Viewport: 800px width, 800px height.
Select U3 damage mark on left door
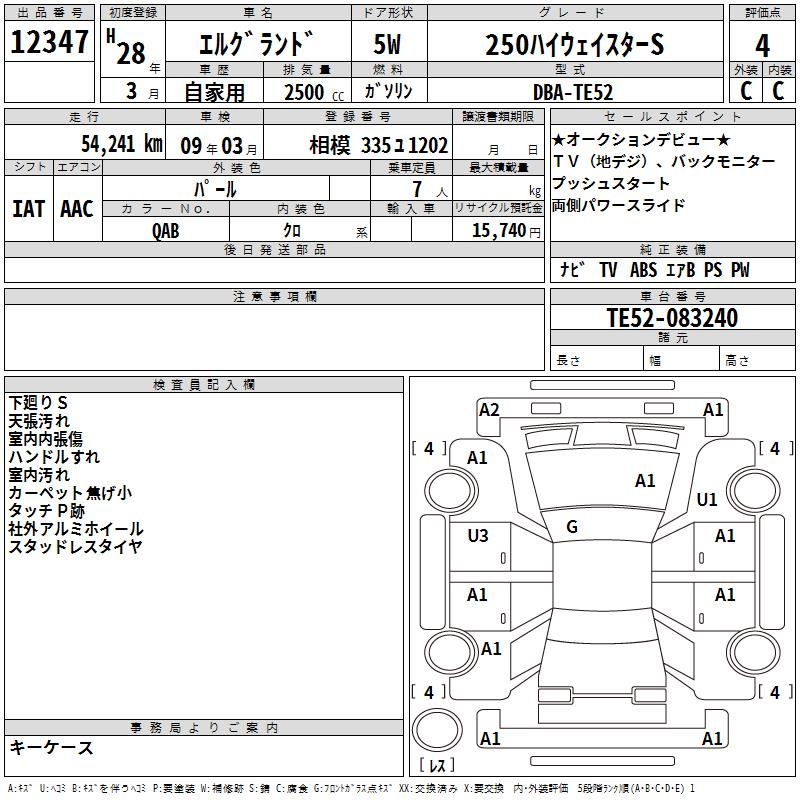478,536
